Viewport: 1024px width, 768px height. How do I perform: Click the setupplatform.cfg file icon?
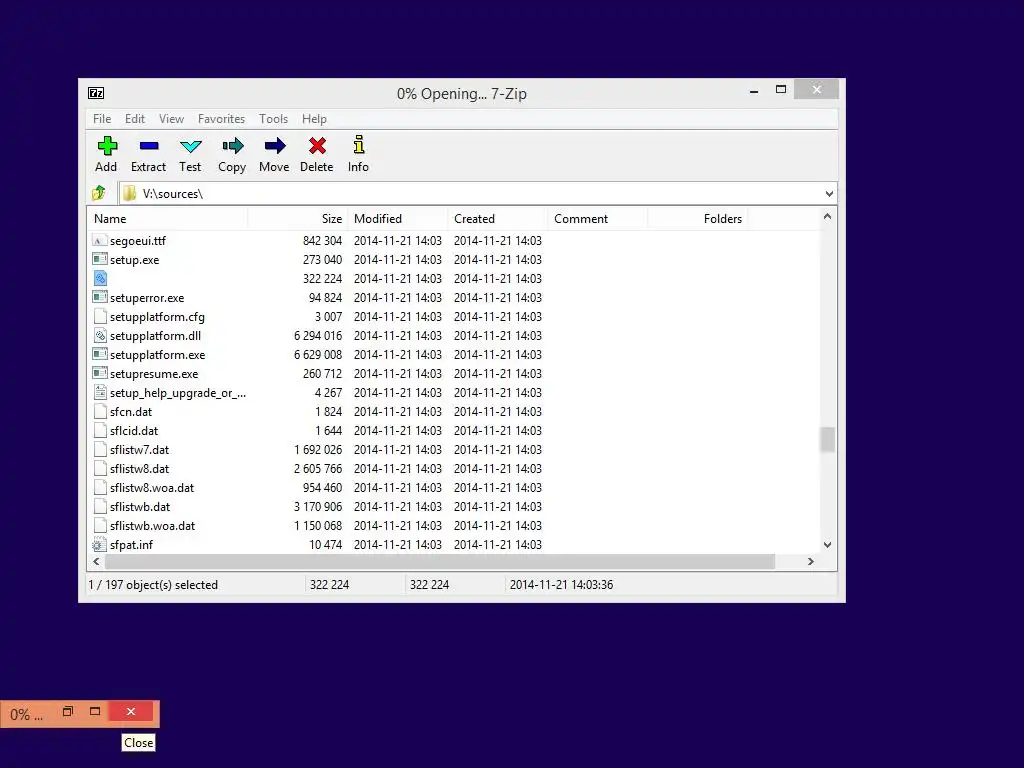pyautogui.click(x=99, y=316)
